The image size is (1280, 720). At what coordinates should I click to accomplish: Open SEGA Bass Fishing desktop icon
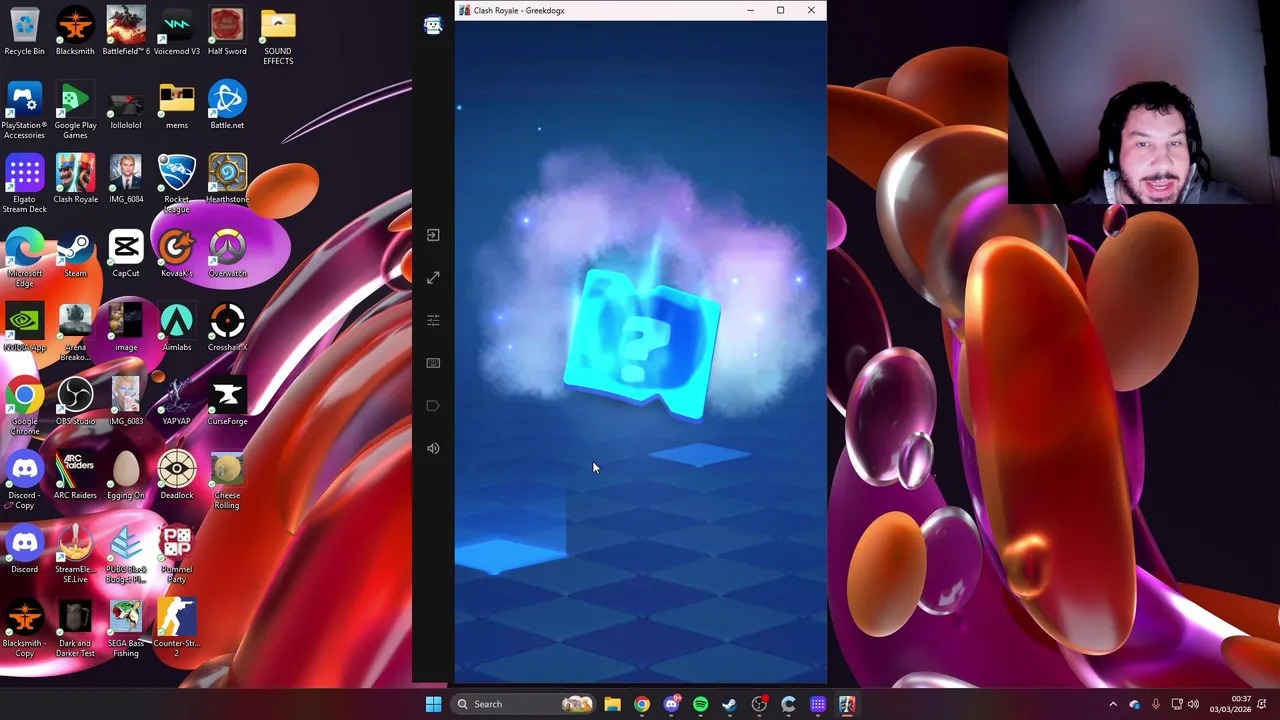pos(126,630)
